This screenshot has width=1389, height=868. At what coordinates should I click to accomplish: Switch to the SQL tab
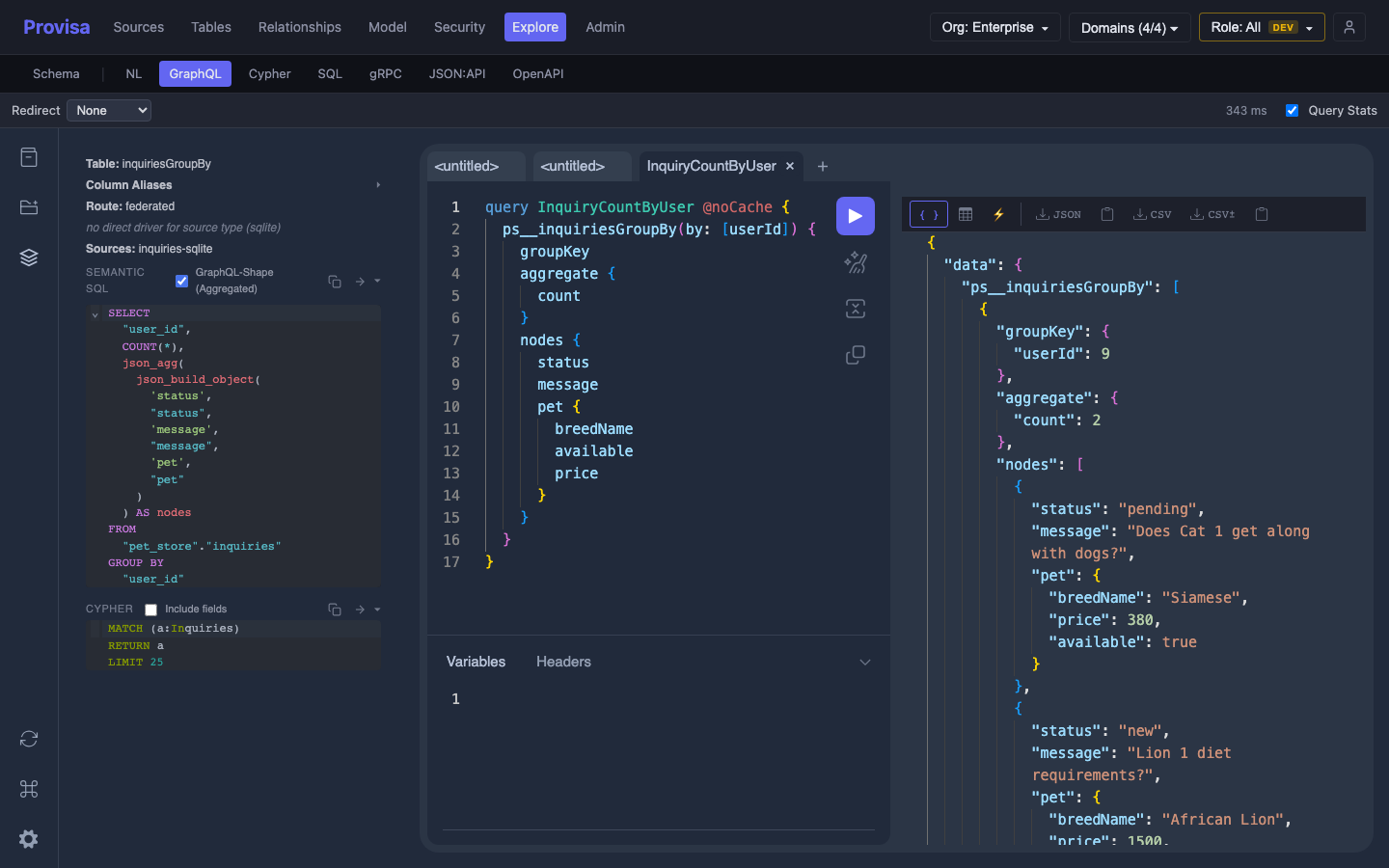tap(330, 73)
